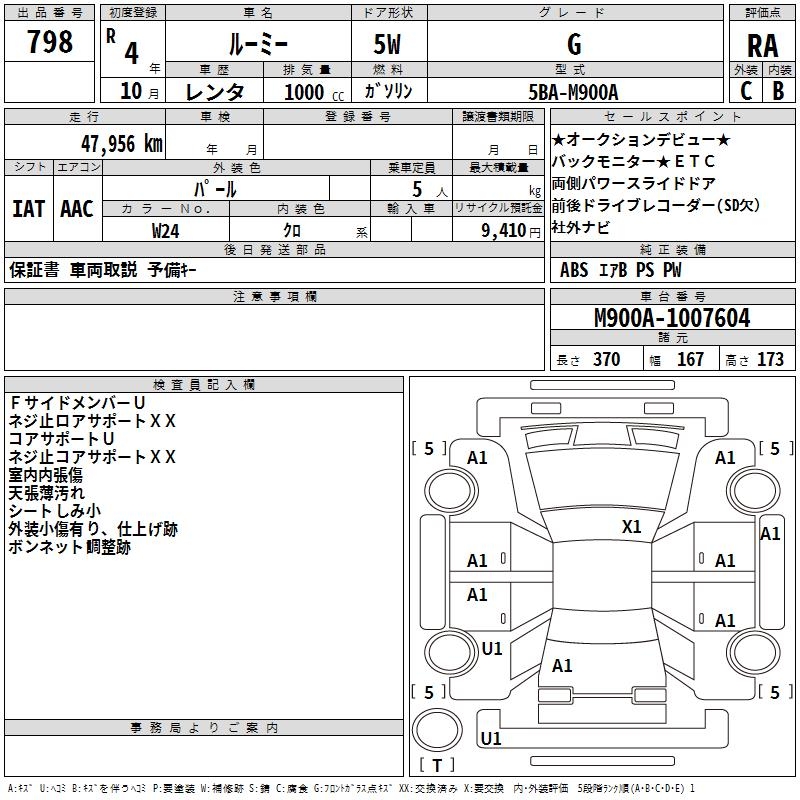Click inspector note 室内内張傷

pyautogui.click(x=46, y=475)
